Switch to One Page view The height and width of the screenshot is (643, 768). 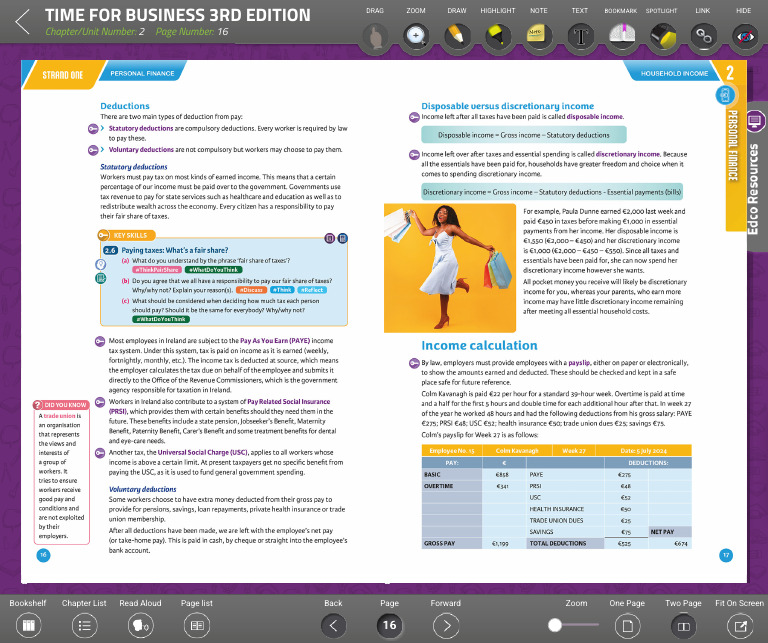627,625
